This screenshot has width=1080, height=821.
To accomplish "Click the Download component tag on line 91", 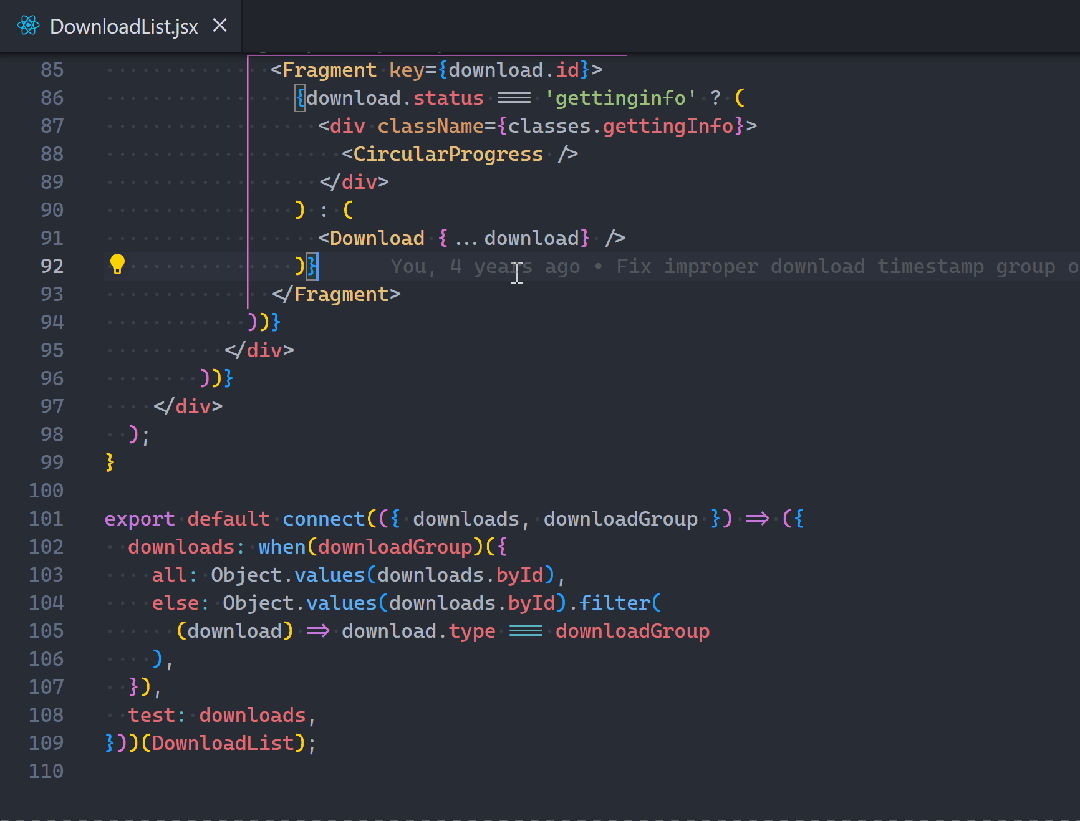I will [x=376, y=238].
